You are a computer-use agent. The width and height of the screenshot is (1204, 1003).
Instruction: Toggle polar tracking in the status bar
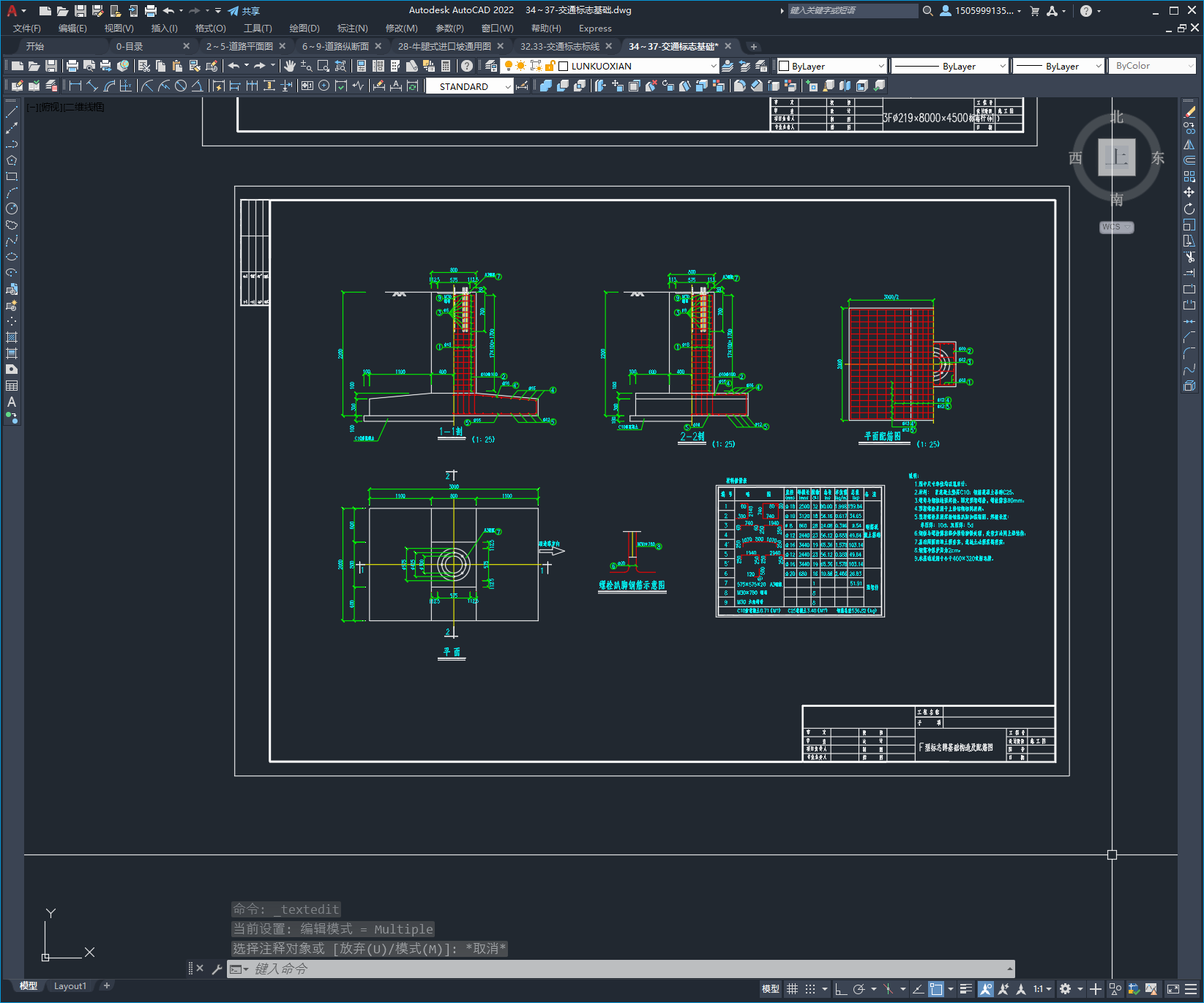859,989
